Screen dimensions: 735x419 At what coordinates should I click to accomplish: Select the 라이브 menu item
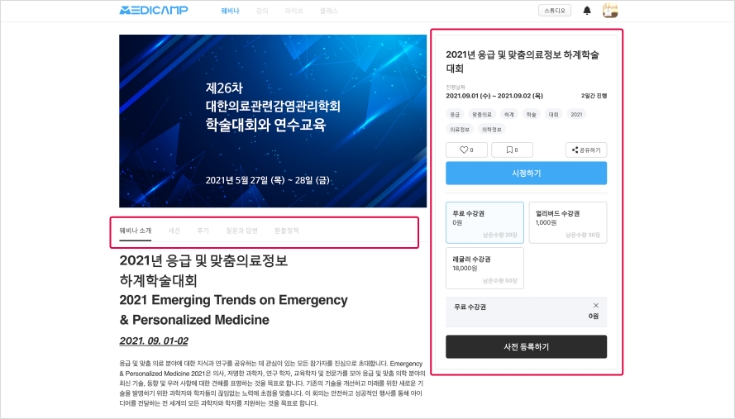coord(294,11)
